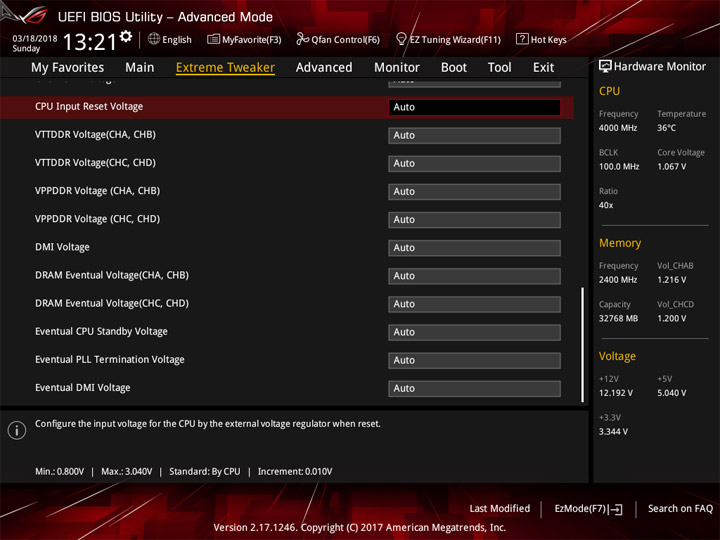Select DRAM Eventual Voltage(CHA, CHB) Auto field

pyautogui.click(x=474, y=276)
